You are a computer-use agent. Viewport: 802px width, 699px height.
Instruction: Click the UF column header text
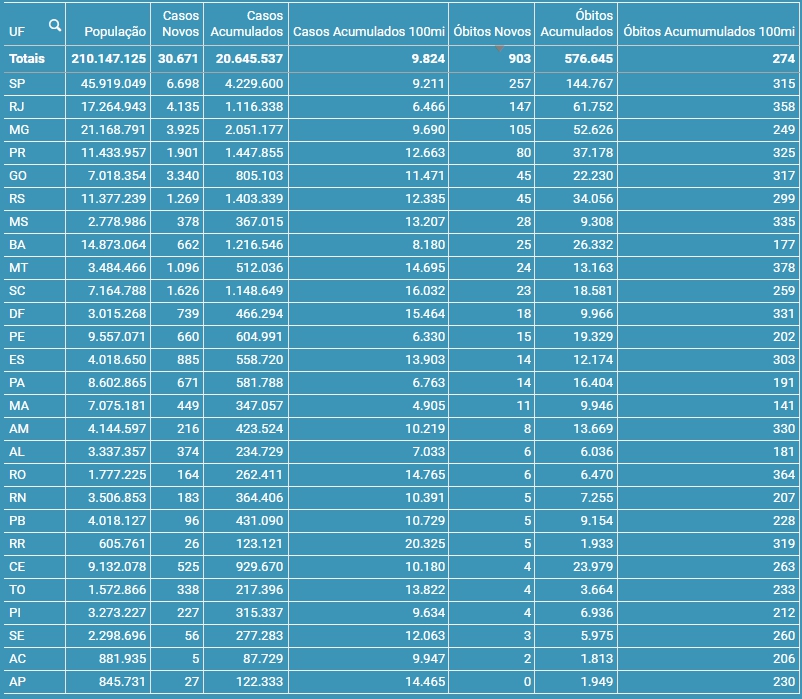pyautogui.click(x=16, y=32)
